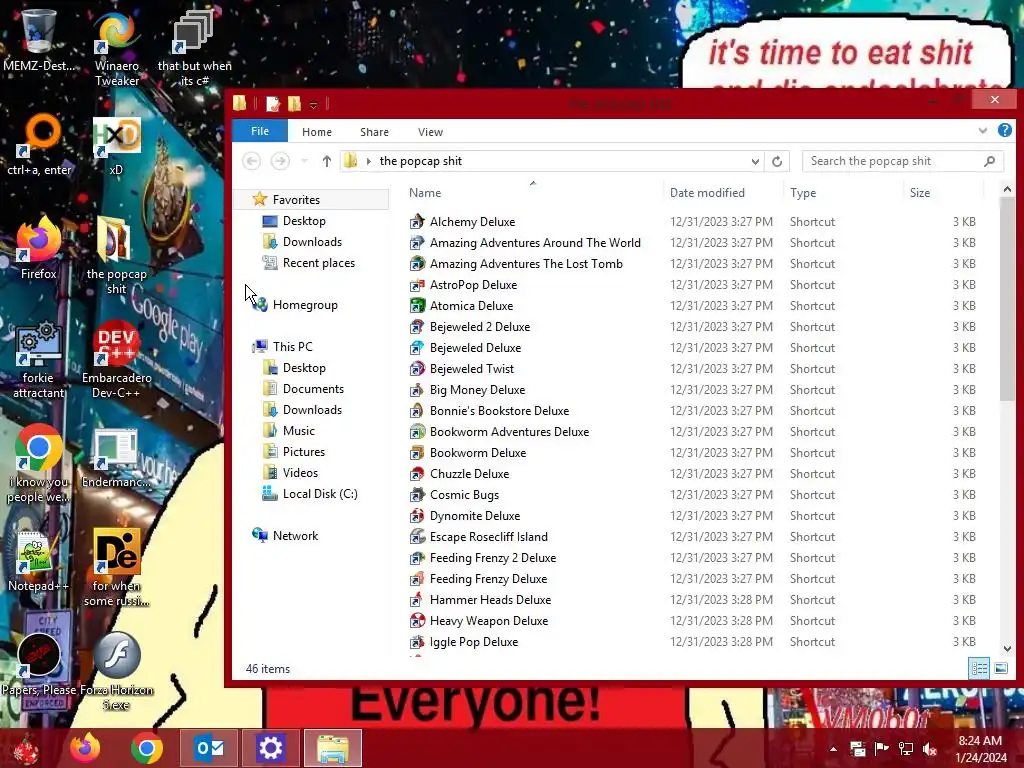Select Iggle Pop Deluxe shortcut
This screenshot has width=1024, height=768.
coord(473,642)
